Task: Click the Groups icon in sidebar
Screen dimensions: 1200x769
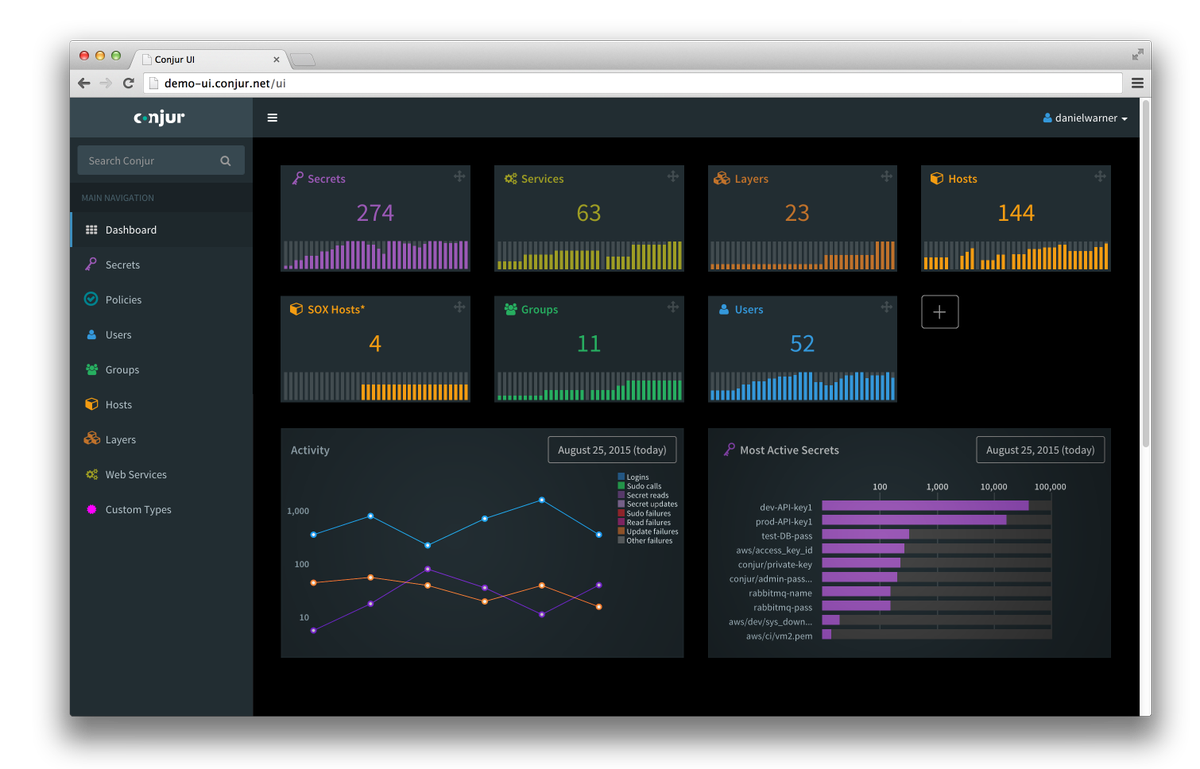Action: point(91,369)
